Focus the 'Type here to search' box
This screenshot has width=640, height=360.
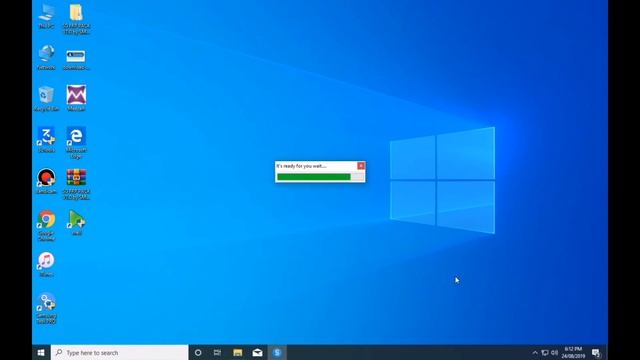pos(120,353)
